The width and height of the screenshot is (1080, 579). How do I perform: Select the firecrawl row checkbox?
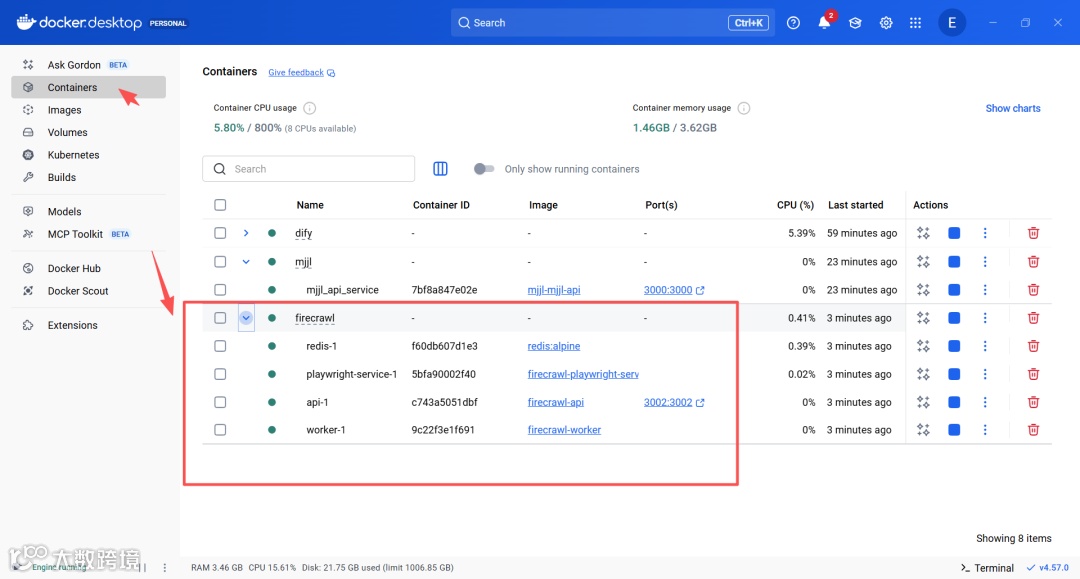[x=220, y=318]
